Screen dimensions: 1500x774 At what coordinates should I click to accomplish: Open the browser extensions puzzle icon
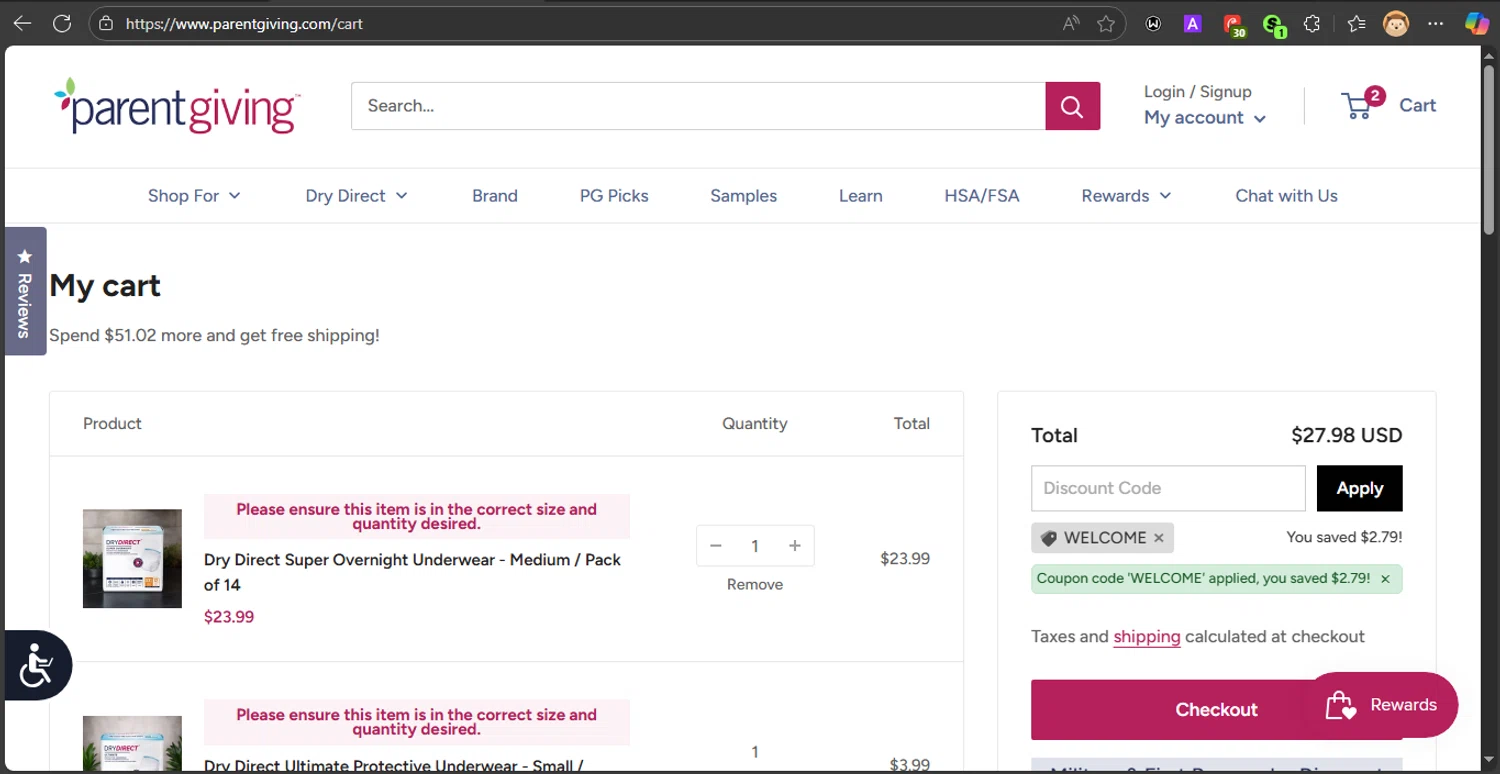click(x=1312, y=23)
